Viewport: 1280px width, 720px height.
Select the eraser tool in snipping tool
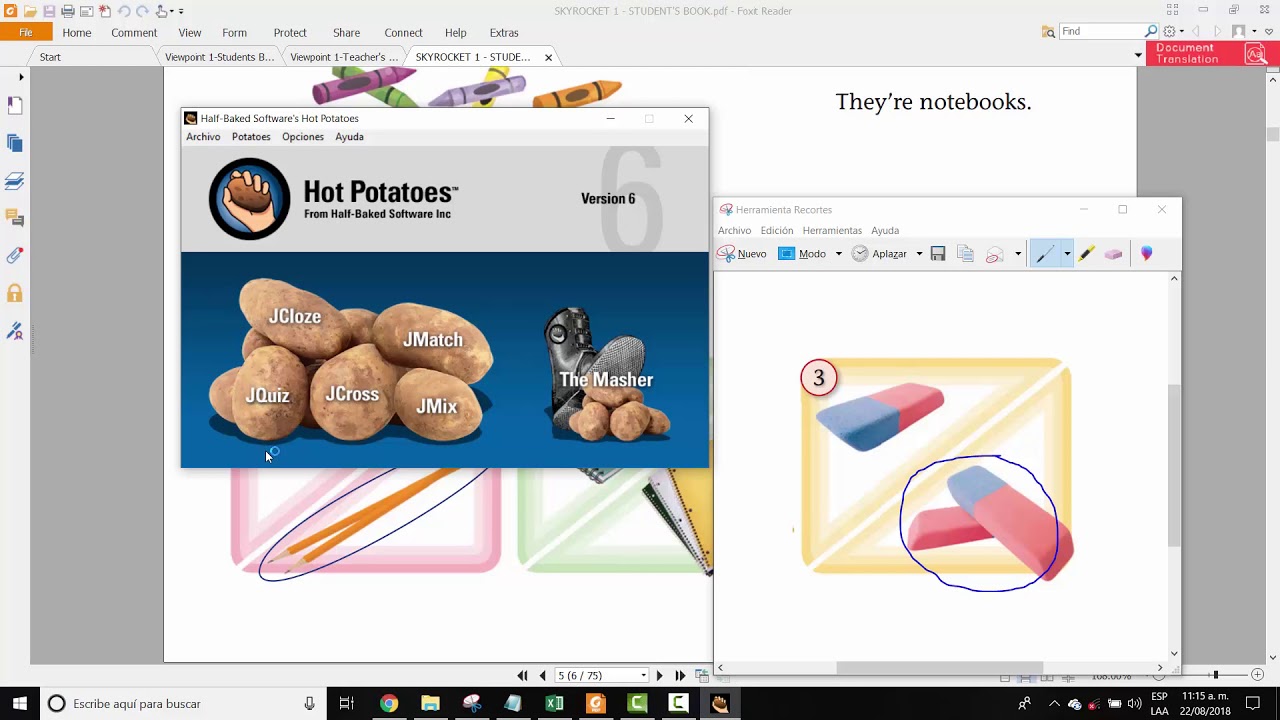[1113, 254]
